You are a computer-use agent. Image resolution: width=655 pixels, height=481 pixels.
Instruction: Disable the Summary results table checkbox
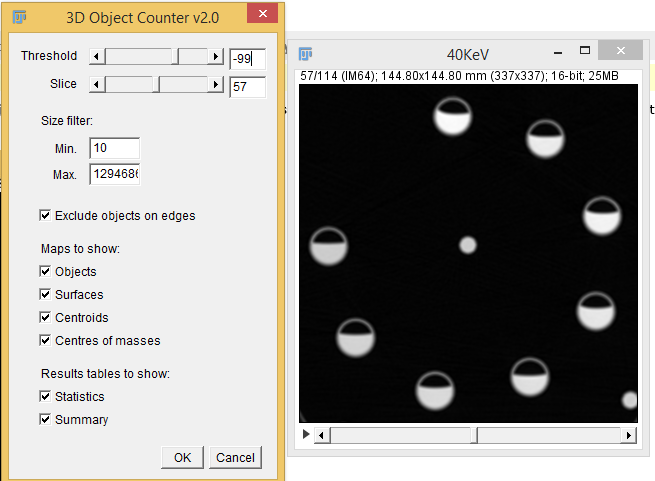45,420
